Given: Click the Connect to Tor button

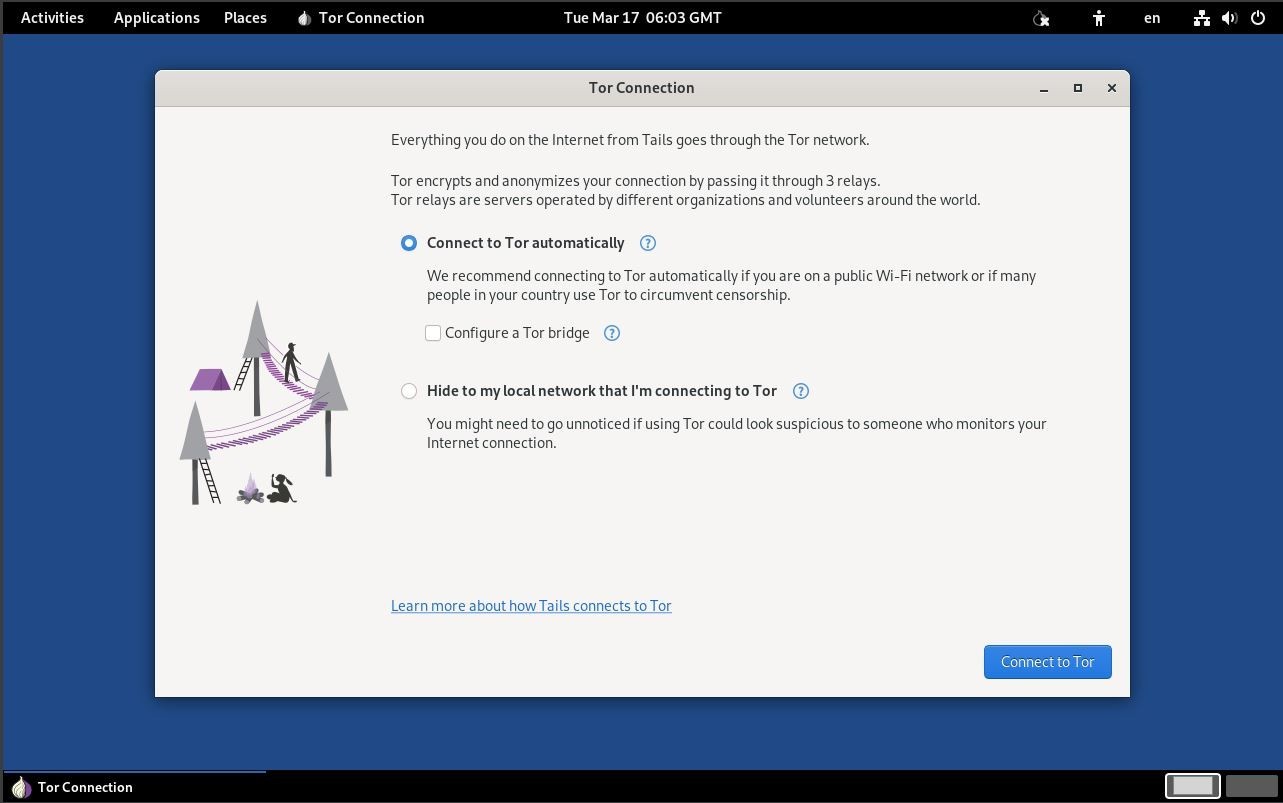Looking at the screenshot, I should pyautogui.click(x=1048, y=662).
